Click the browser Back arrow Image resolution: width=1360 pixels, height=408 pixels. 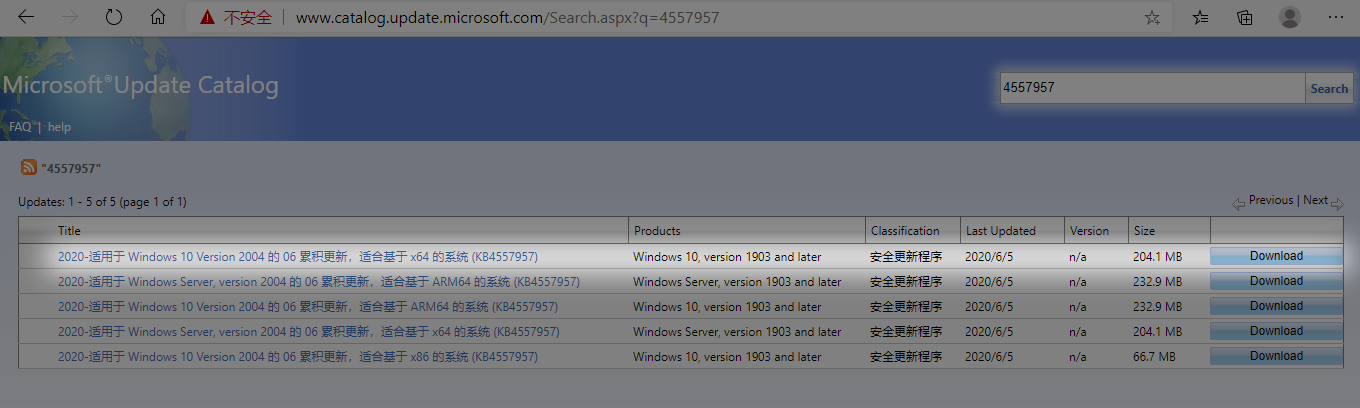27,17
